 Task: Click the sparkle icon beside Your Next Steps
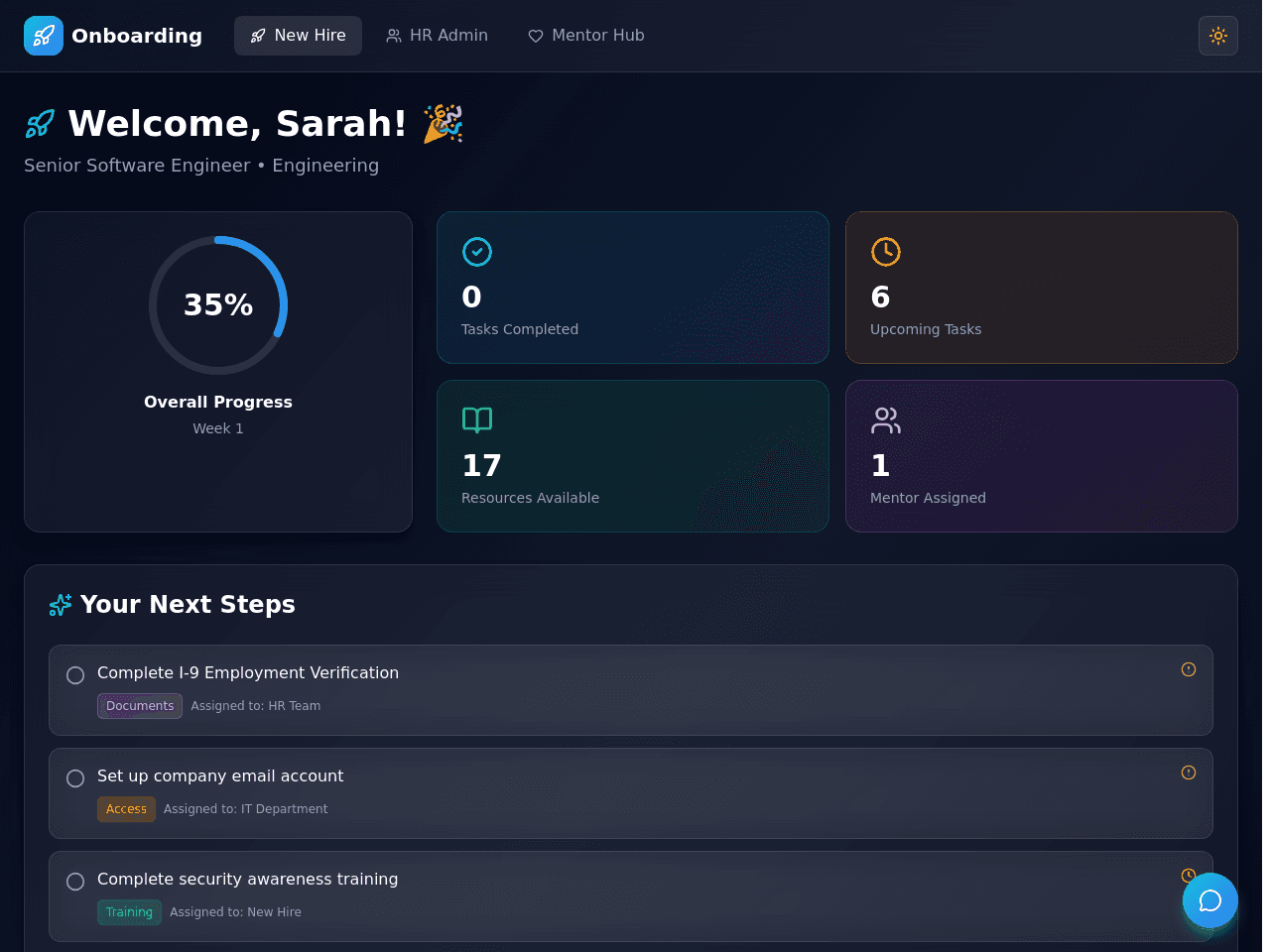click(x=61, y=605)
